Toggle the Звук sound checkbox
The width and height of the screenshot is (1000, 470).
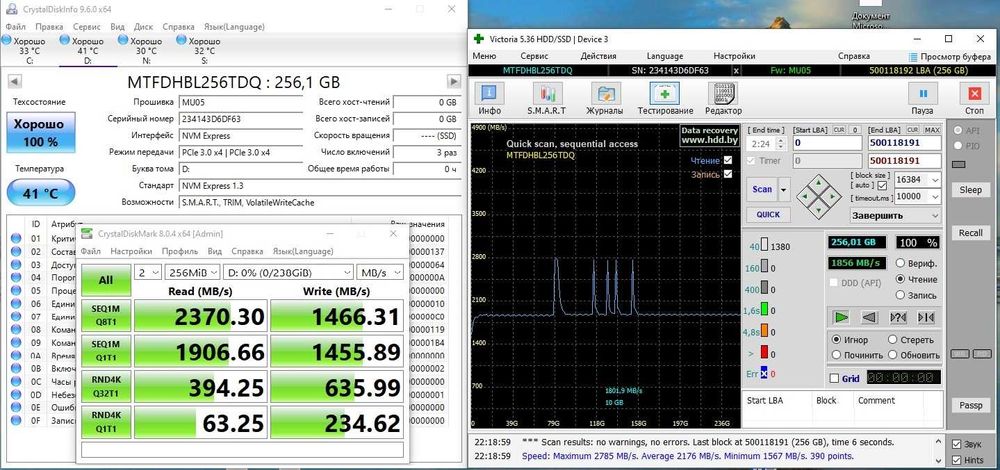coord(957,444)
